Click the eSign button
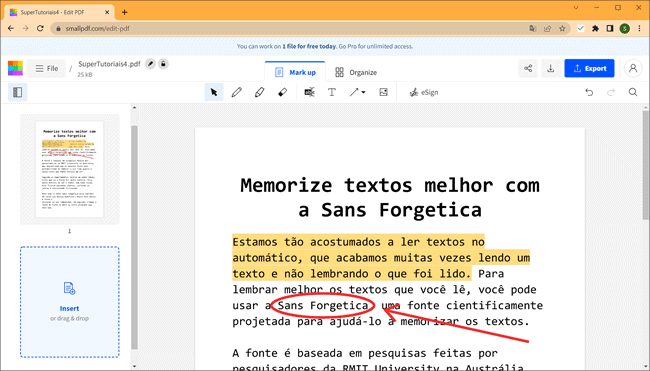 pyautogui.click(x=424, y=92)
